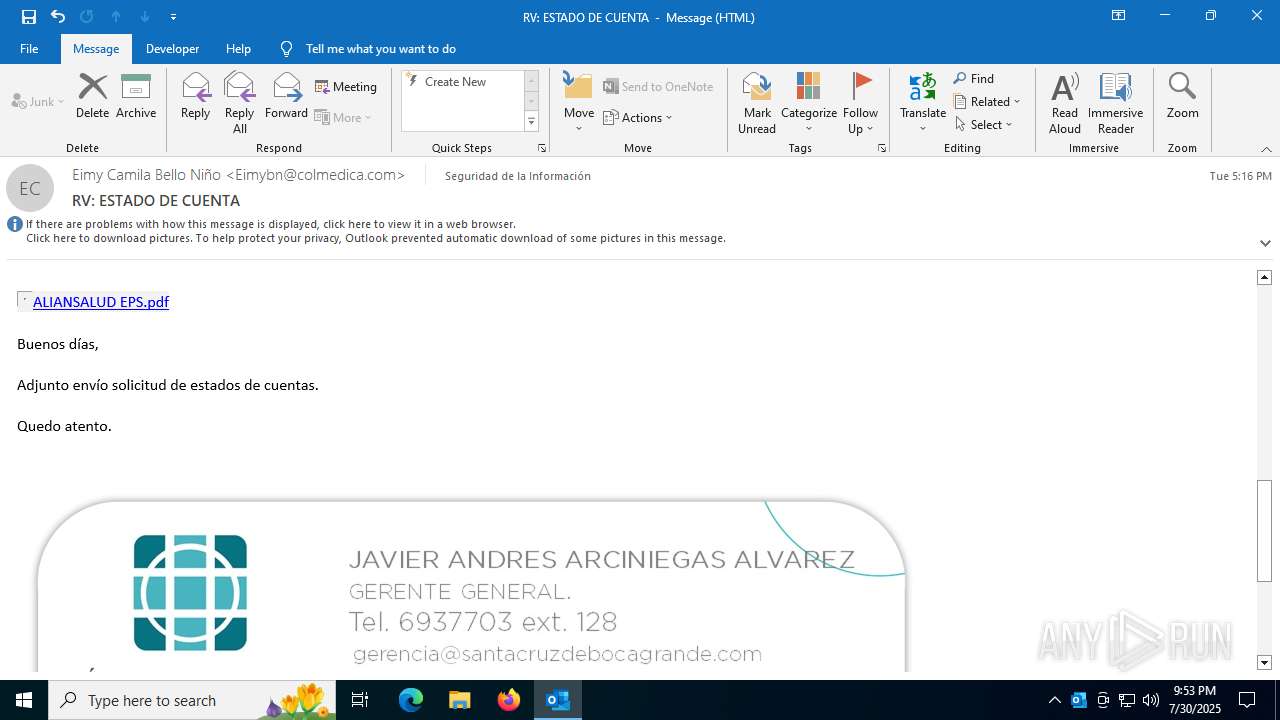Viewport: 1280px width, 720px height.
Task: Open the Related dropdown
Action: click(x=987, y=102)
